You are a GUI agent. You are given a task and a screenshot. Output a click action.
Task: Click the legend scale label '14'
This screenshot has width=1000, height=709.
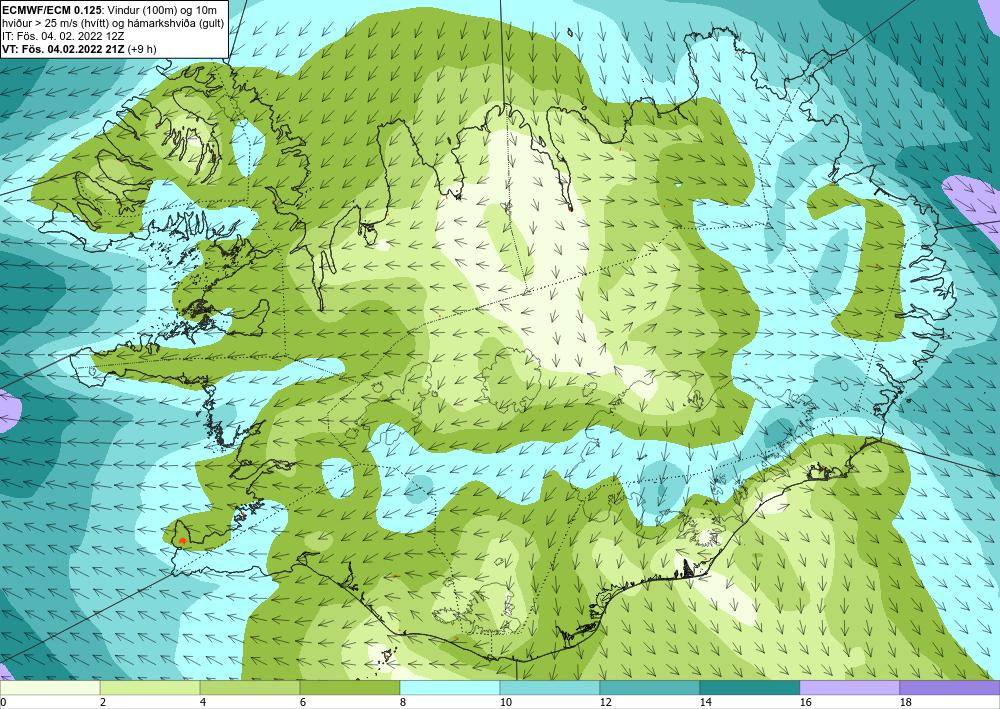pos(706,702)
